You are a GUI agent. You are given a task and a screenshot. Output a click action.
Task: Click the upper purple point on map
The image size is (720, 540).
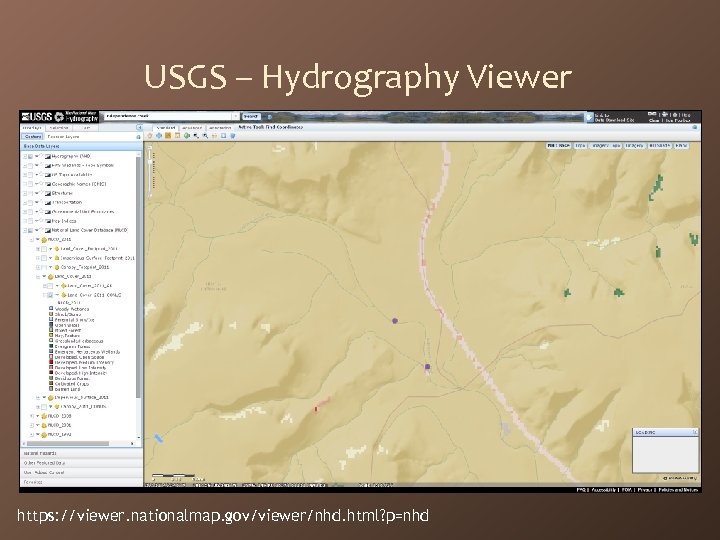395,321
